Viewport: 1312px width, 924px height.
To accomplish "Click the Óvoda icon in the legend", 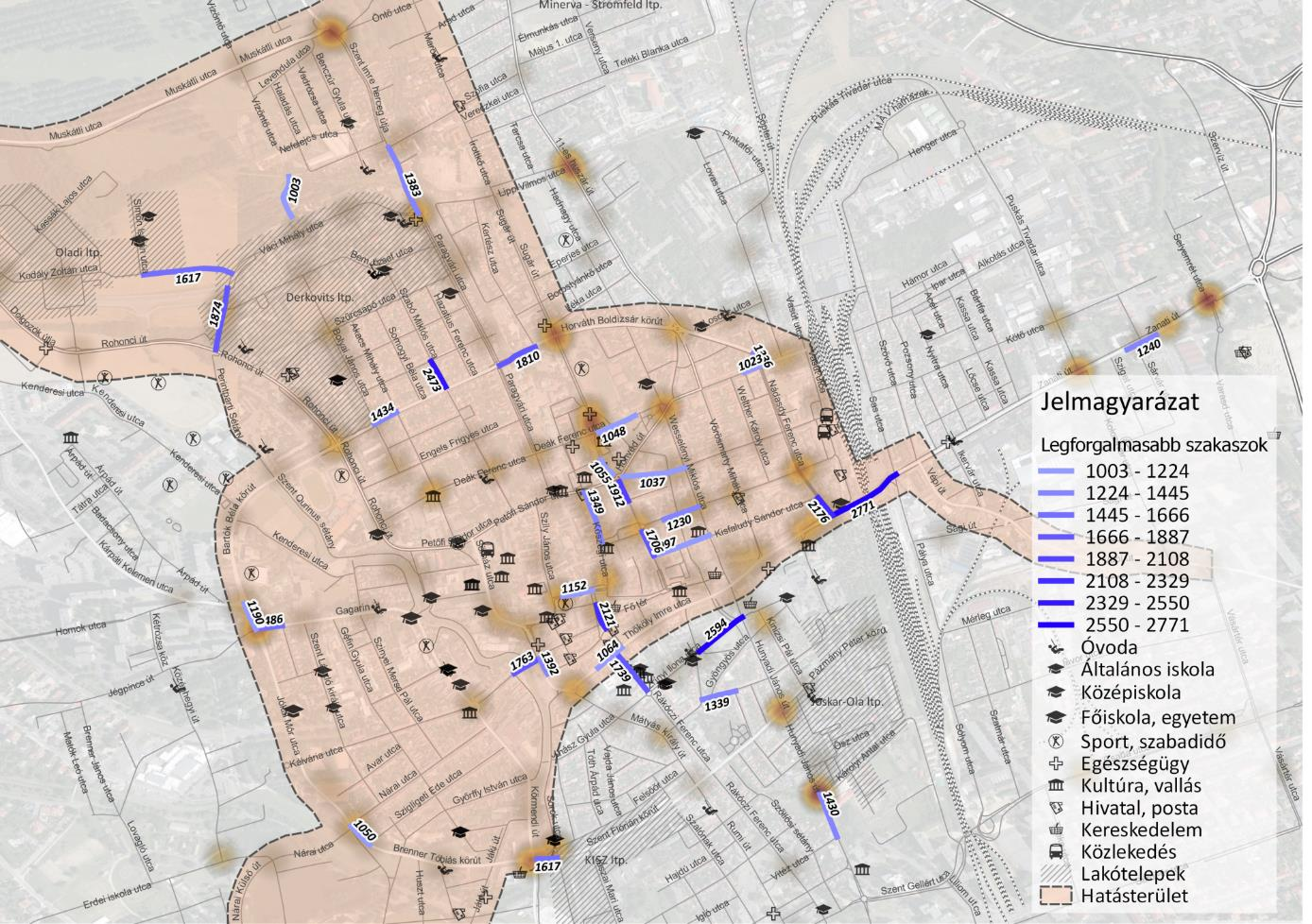I will click(1054, 649).
